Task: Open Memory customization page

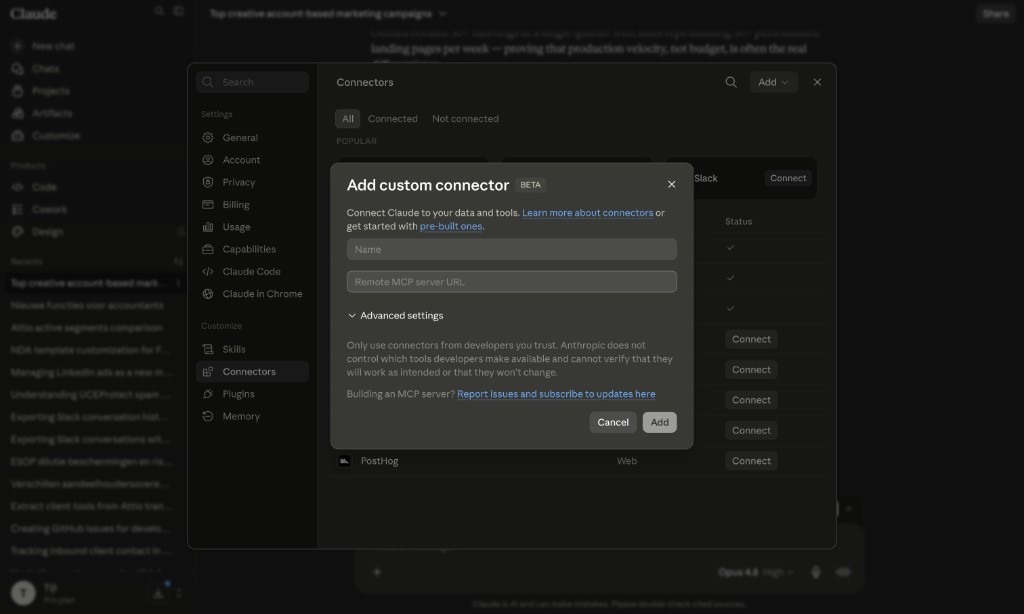Action: [x=252, y=416]
